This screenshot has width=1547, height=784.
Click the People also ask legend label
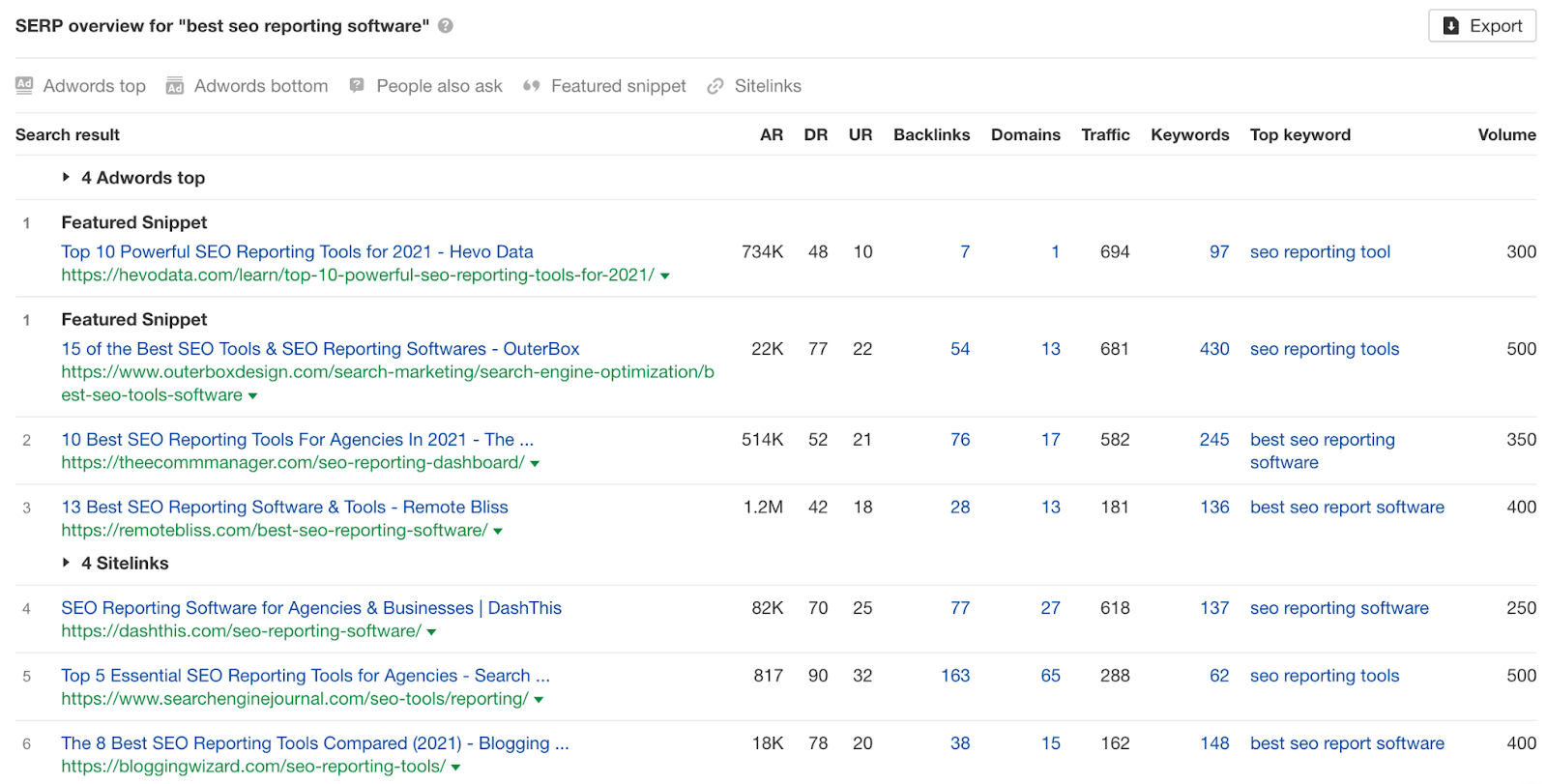coord(440,86)
